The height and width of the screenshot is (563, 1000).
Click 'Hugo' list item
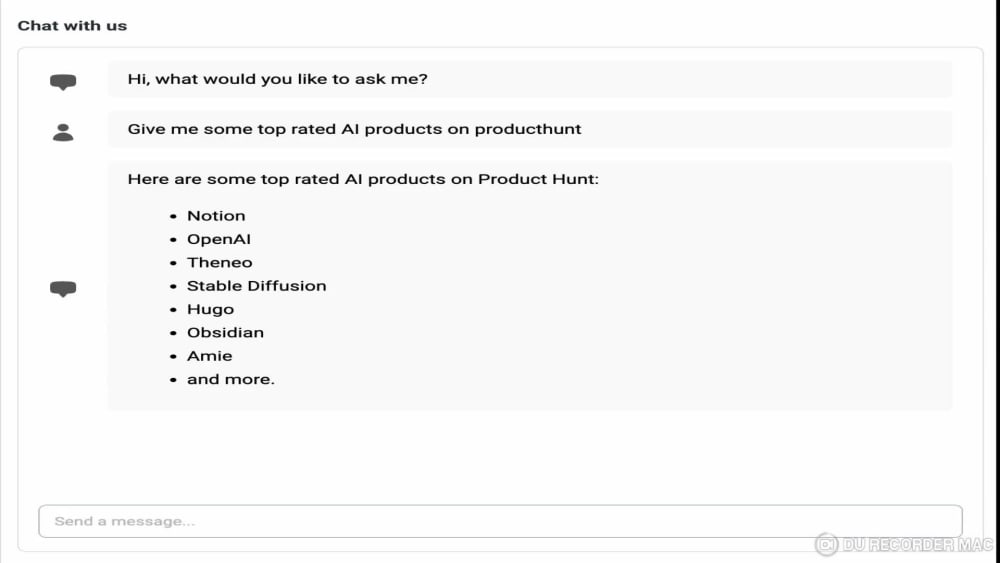210,309
